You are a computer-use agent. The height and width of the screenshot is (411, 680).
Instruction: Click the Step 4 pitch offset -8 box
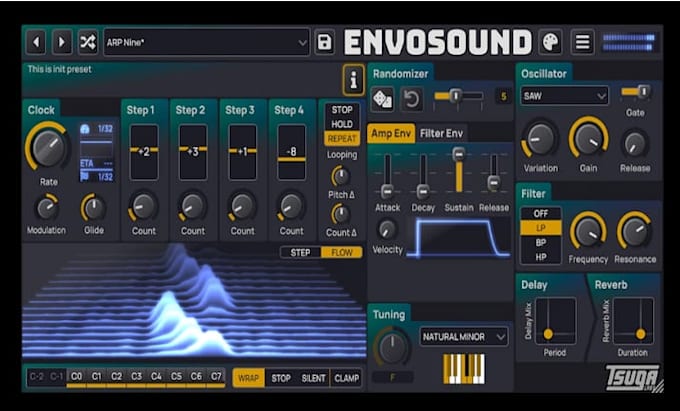291,152
